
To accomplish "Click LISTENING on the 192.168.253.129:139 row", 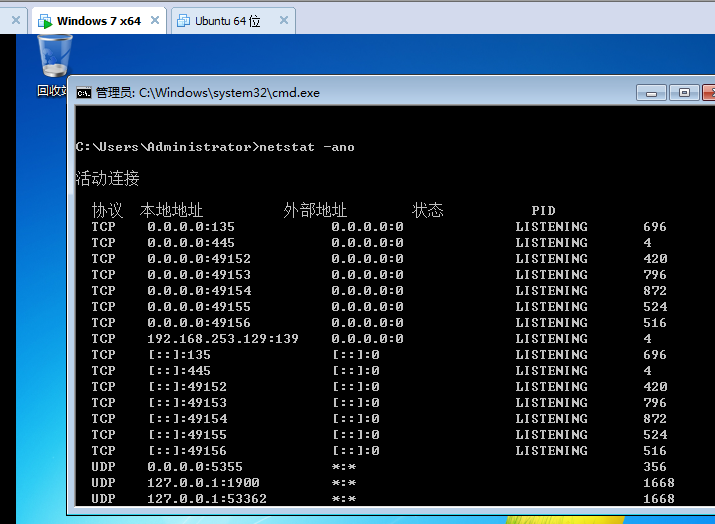I will [552, 339].
